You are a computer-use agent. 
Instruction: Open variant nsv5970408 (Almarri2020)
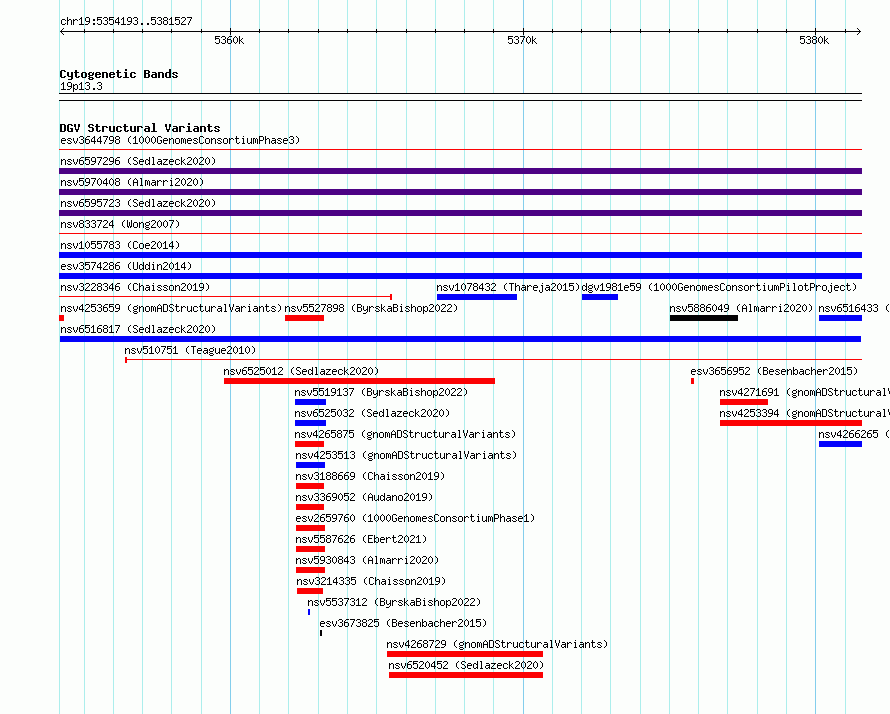pos(132,182)
